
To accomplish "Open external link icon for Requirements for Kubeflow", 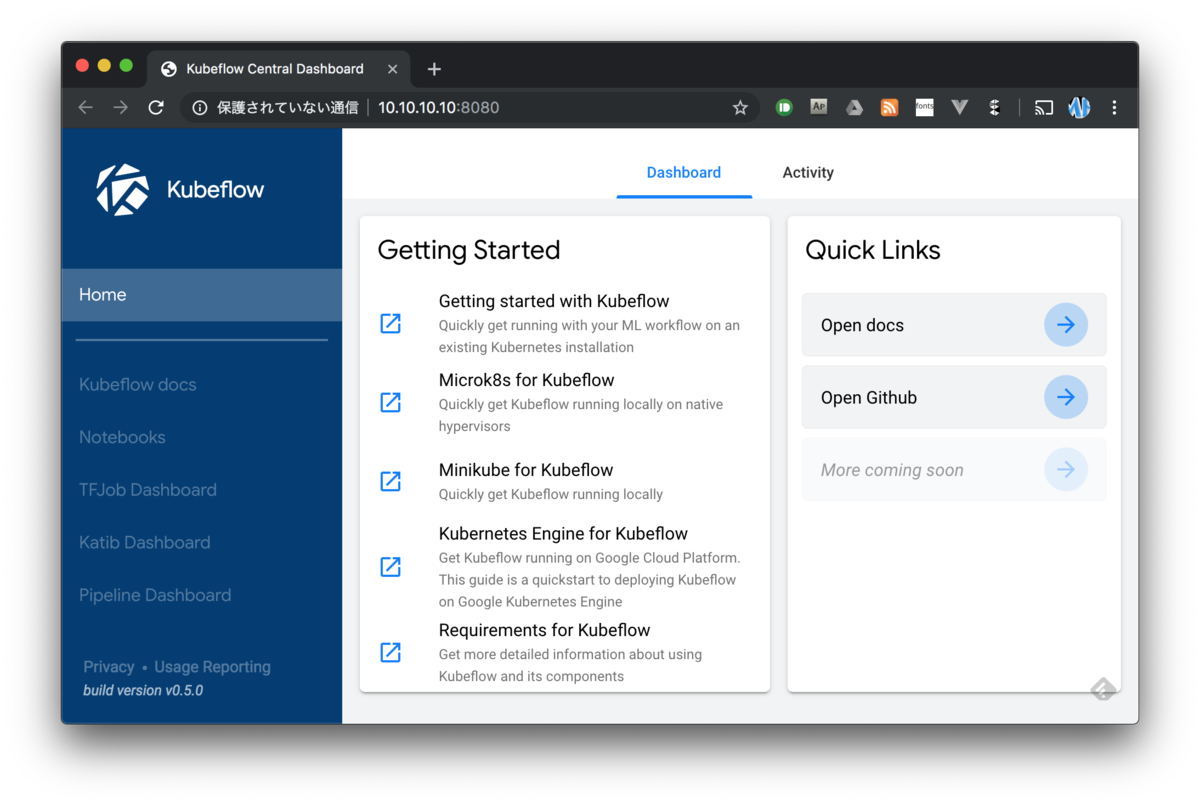I will tap(391, 652).
